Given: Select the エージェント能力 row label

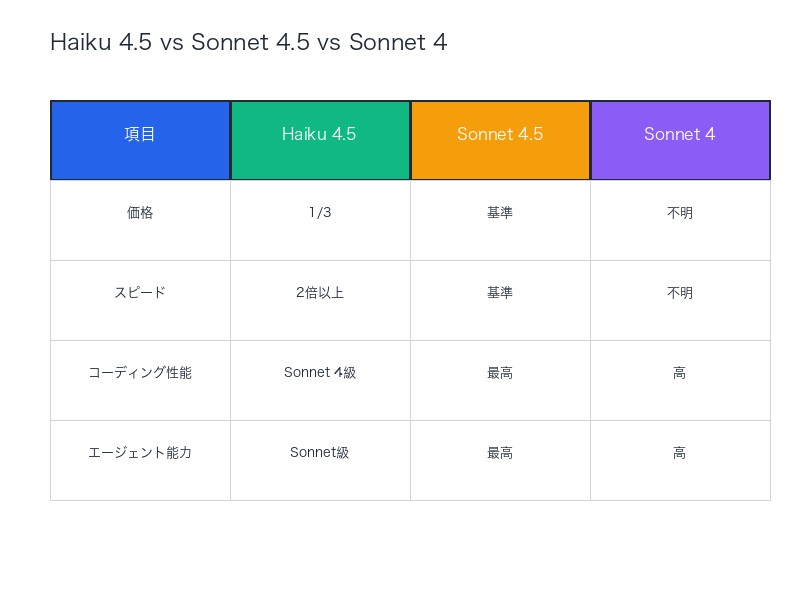Looking at the screenshot, I should [x=140, y=453].
